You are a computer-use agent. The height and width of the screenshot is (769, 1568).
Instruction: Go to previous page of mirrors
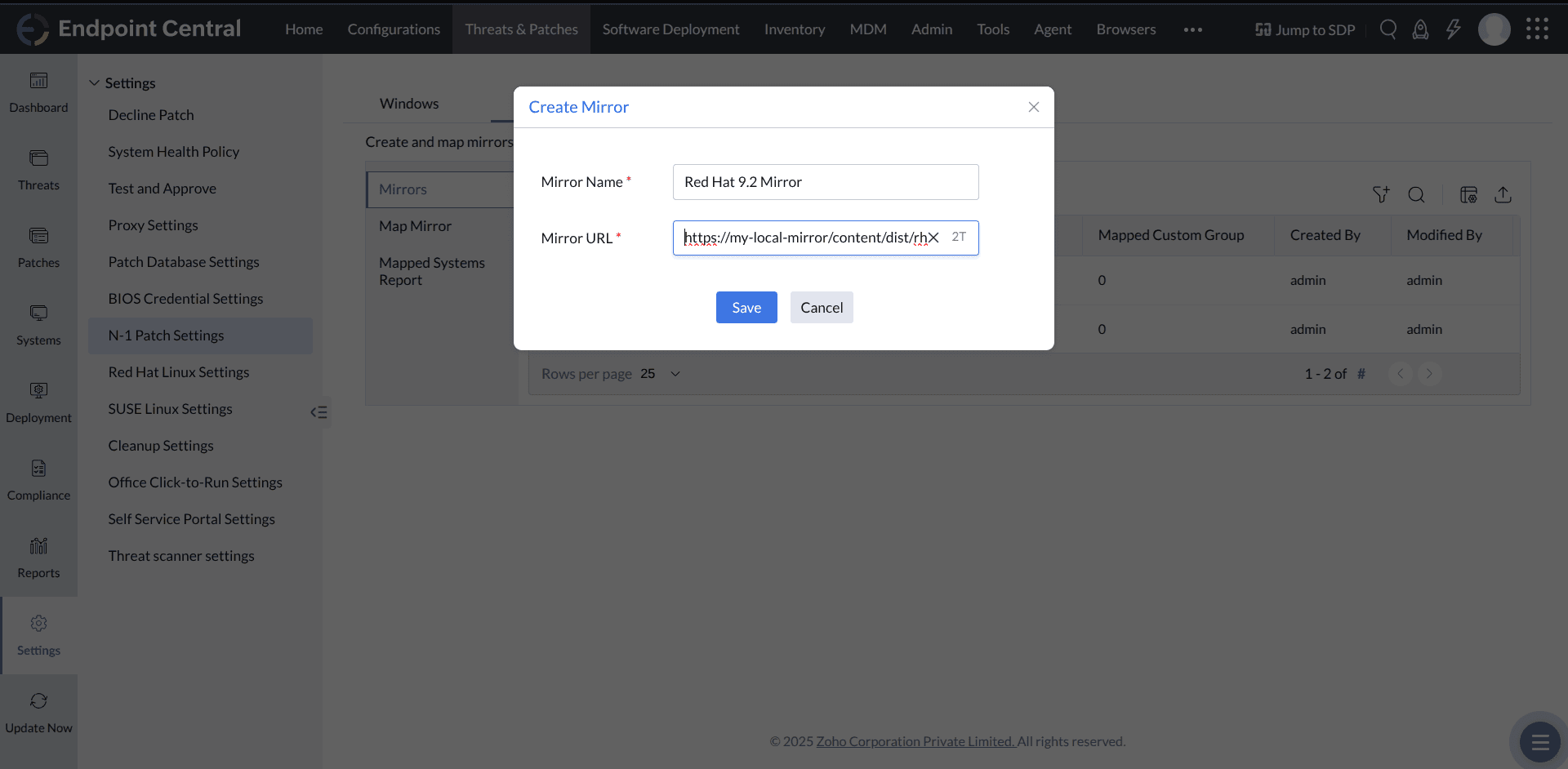[1400, 374]
